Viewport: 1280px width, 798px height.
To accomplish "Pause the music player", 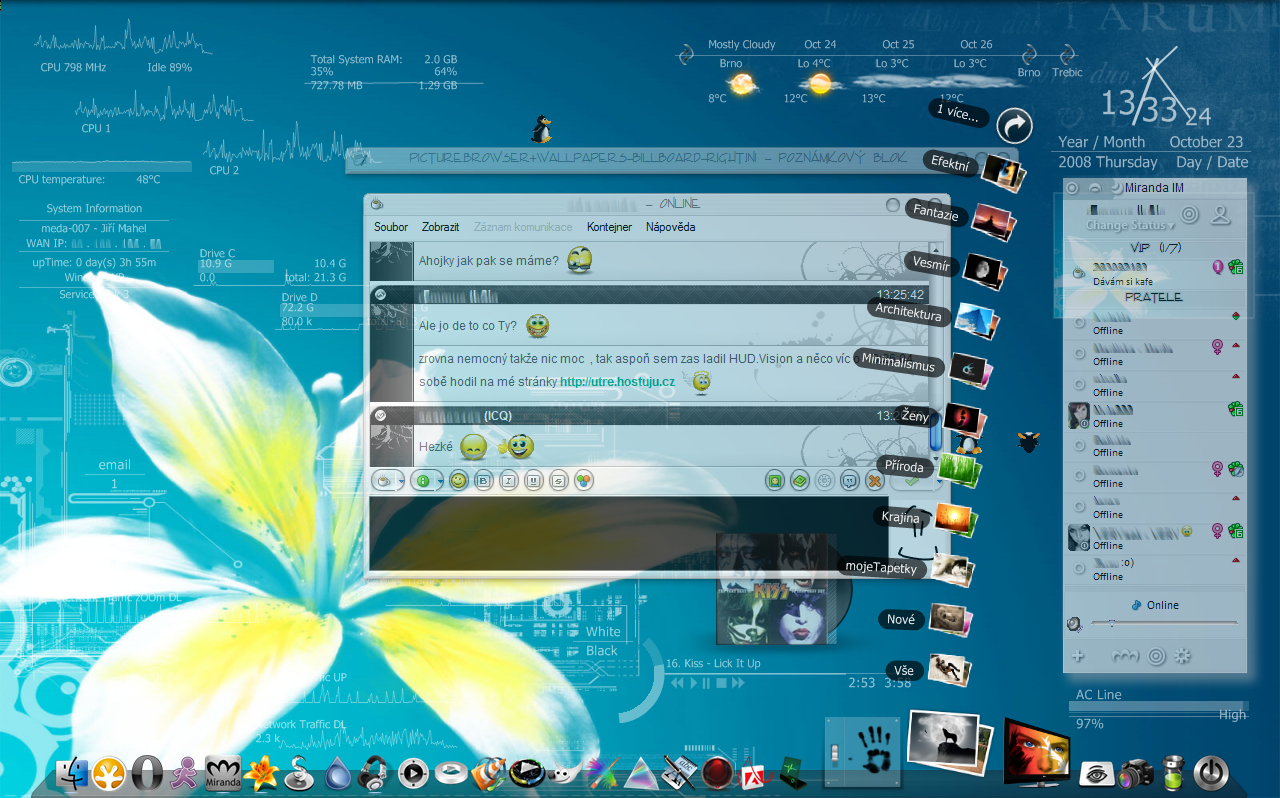I will [x=706, y=683].
